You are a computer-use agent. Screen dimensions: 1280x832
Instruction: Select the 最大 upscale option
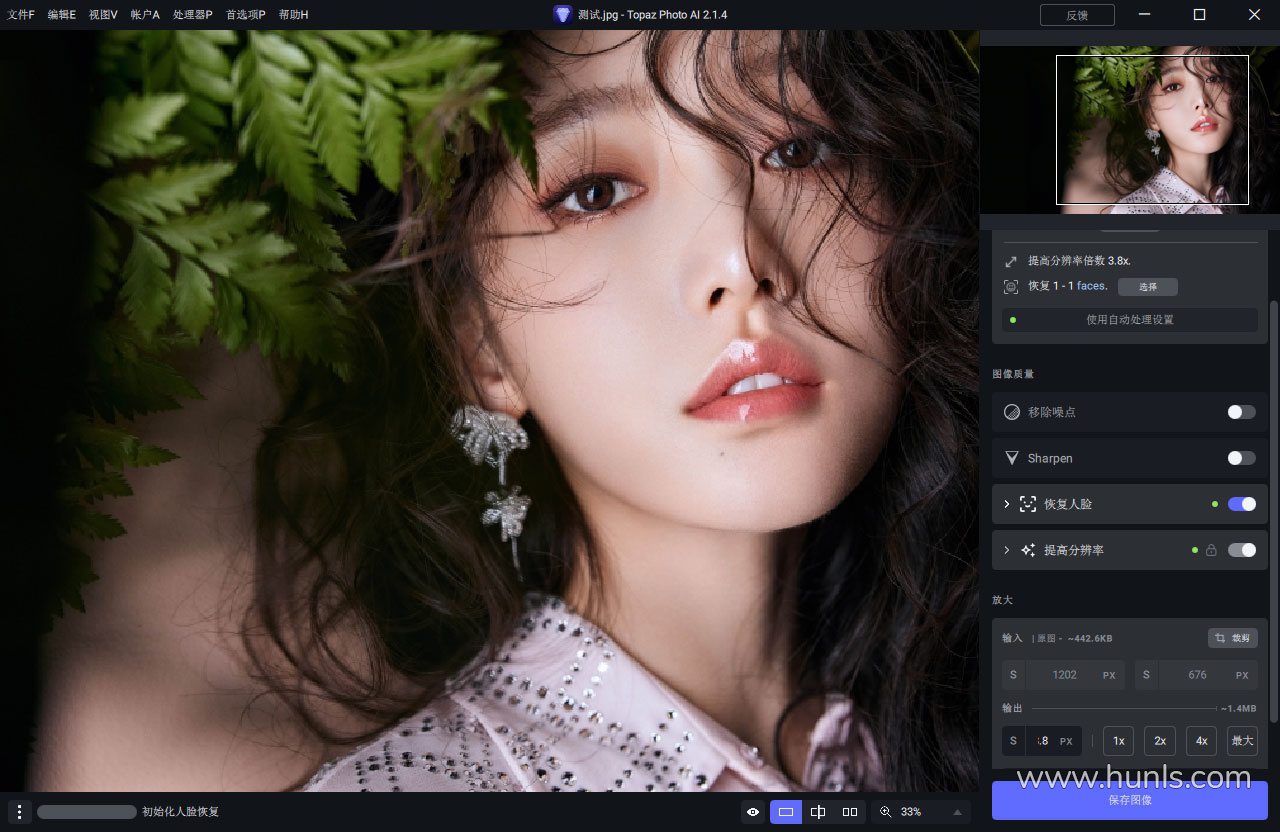(x=1242, y=741)
